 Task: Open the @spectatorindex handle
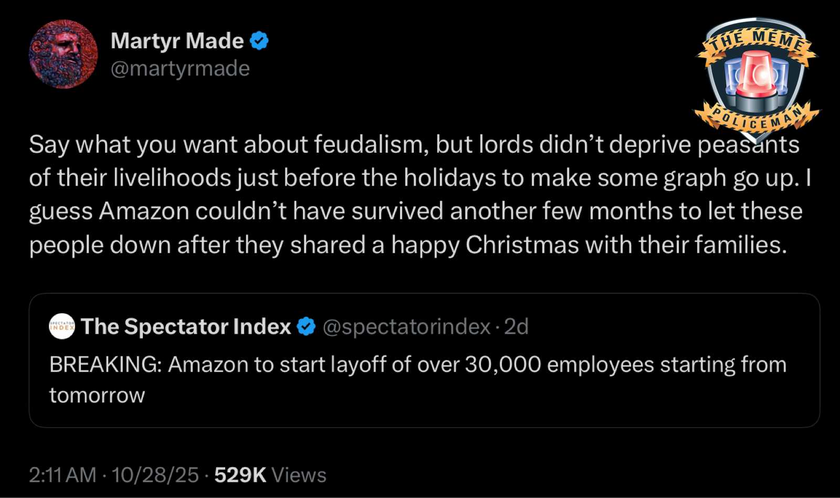(409, 327)
